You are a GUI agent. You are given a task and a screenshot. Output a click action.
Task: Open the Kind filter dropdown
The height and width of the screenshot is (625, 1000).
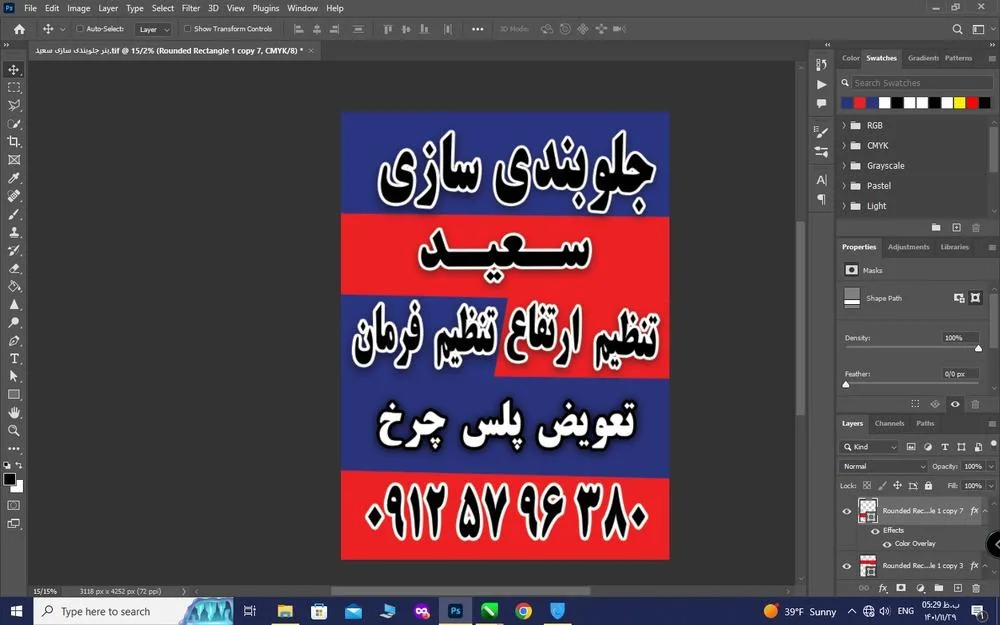point(870,447)
